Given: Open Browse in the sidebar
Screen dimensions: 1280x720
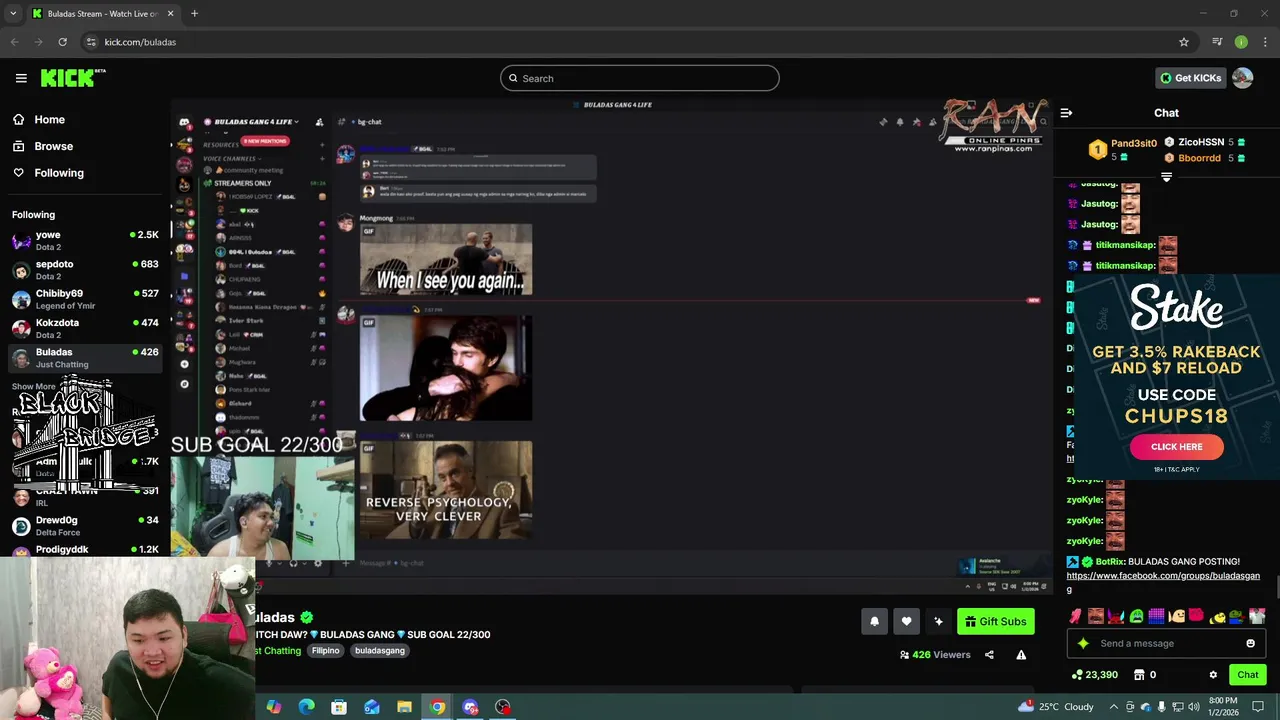Looking at the screenshot, I should [x=53, y=146].
